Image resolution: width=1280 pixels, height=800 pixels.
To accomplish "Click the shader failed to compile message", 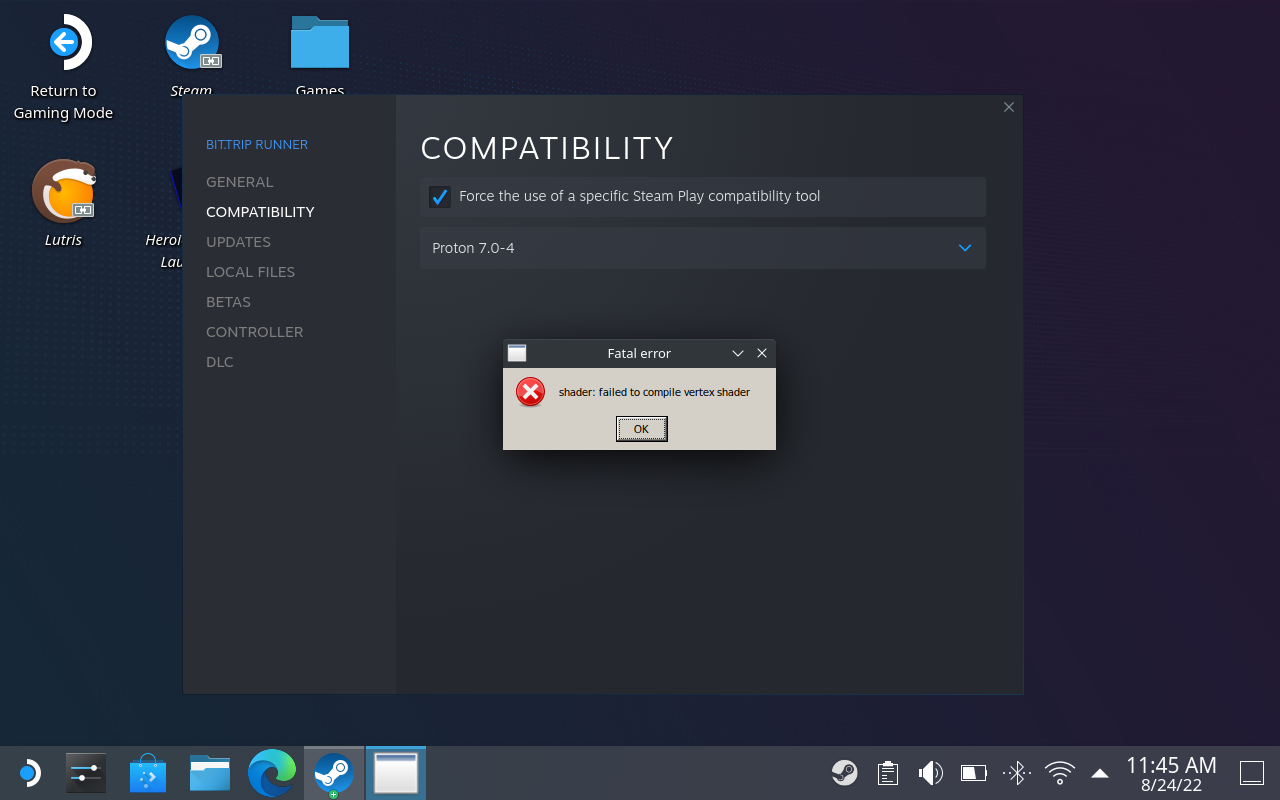I will (654, 392).
